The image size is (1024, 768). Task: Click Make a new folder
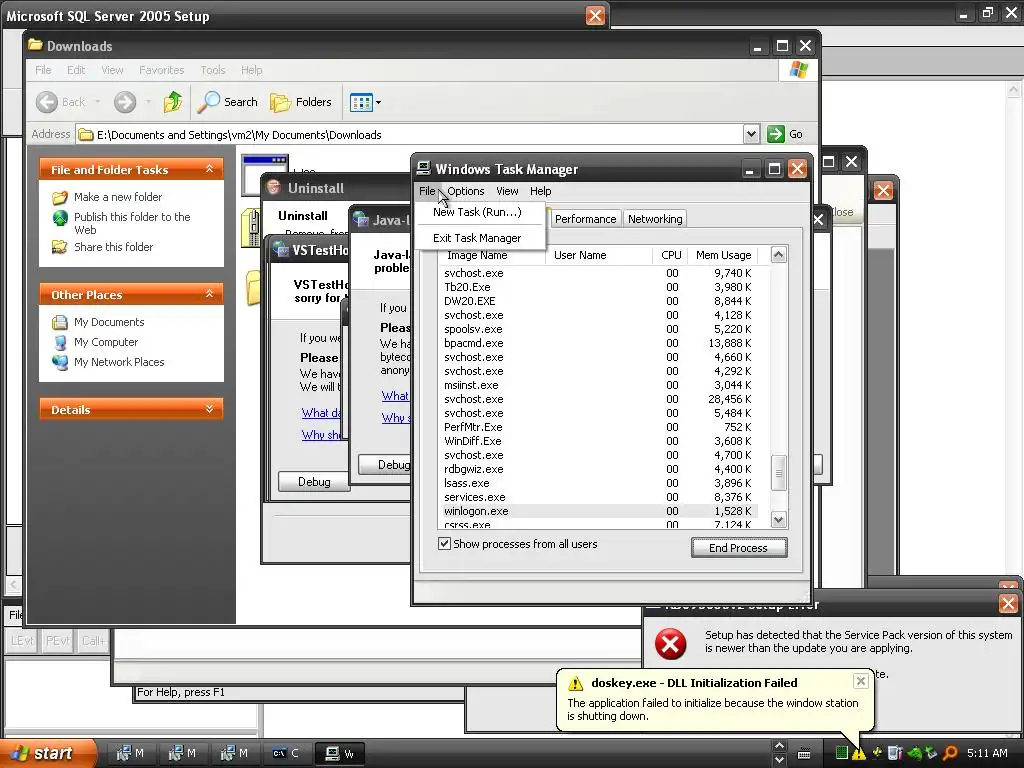coord(118,197)
